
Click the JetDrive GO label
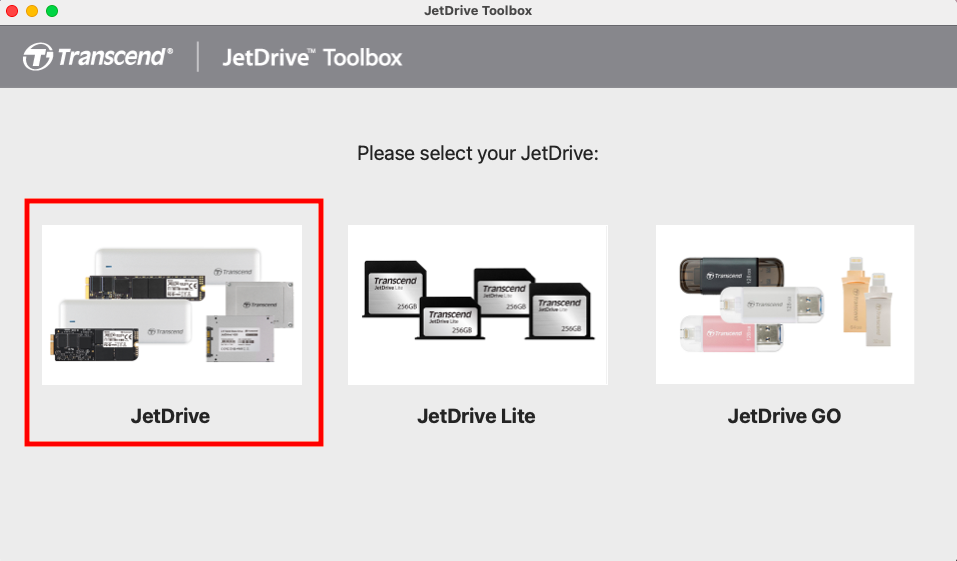pyautogui.click(x=784, y=416)
